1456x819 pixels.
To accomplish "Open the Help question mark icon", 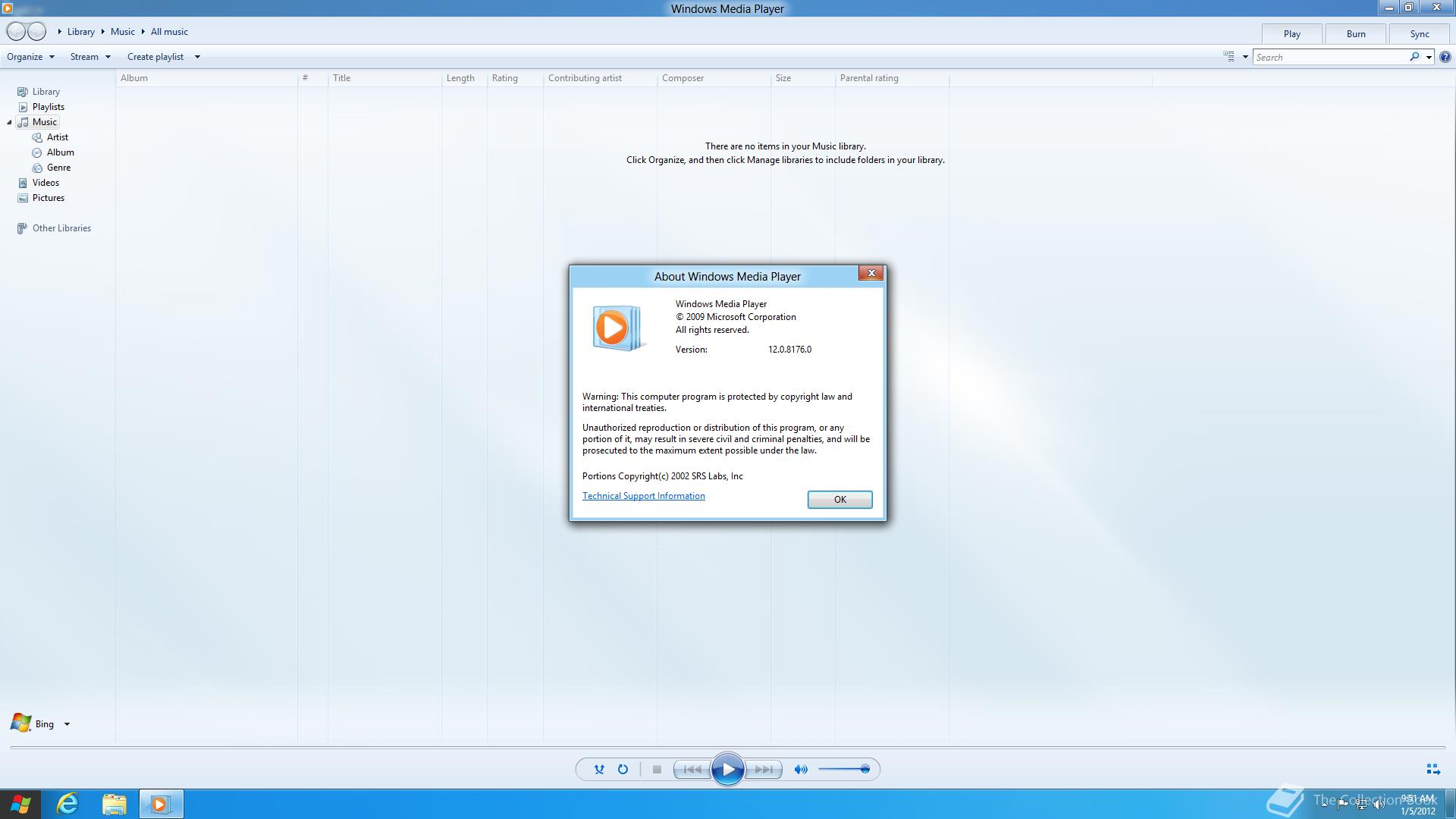I will click(x=1445, y=57).
